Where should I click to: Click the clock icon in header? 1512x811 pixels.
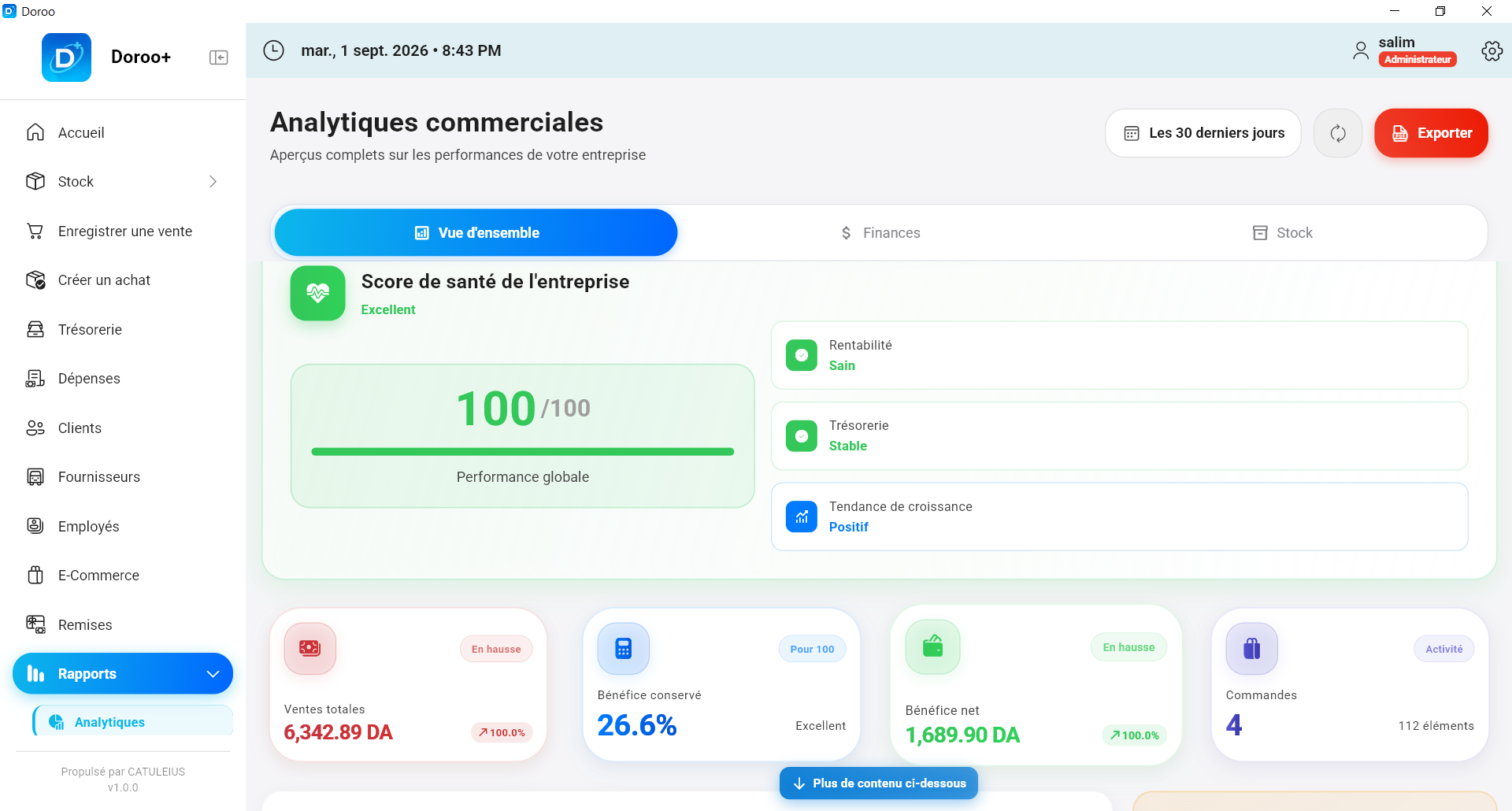pos(273,50)
